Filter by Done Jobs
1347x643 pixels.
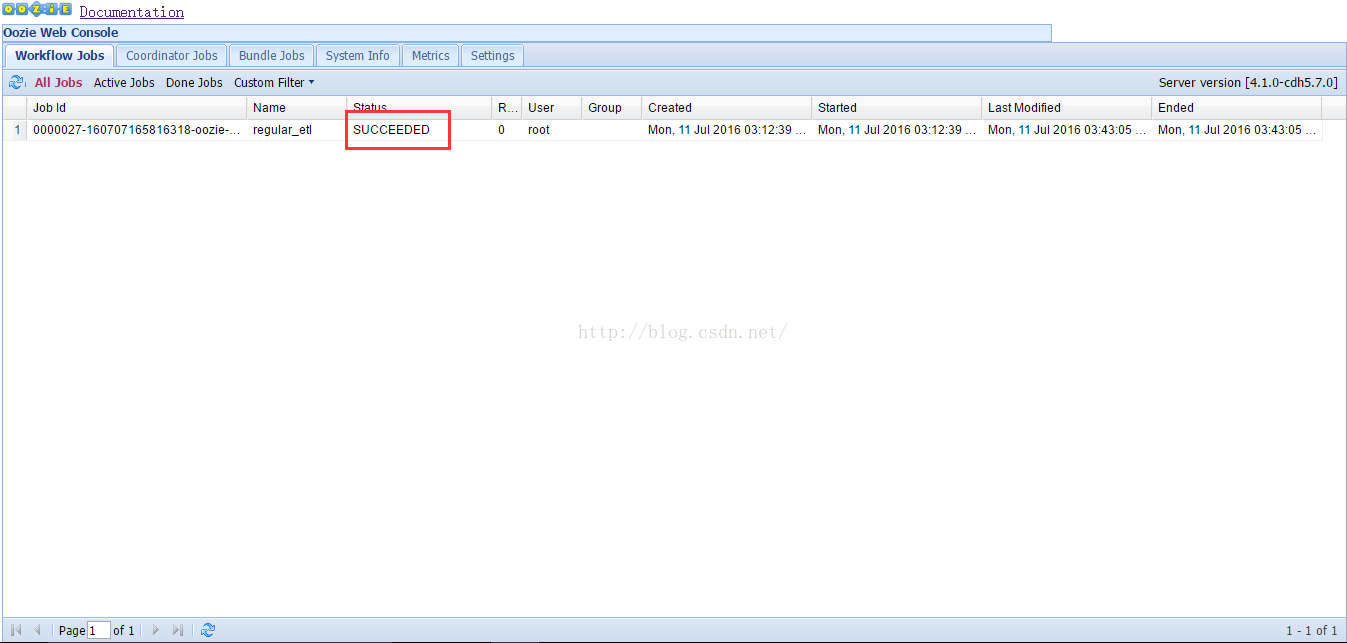click(194, 83)
